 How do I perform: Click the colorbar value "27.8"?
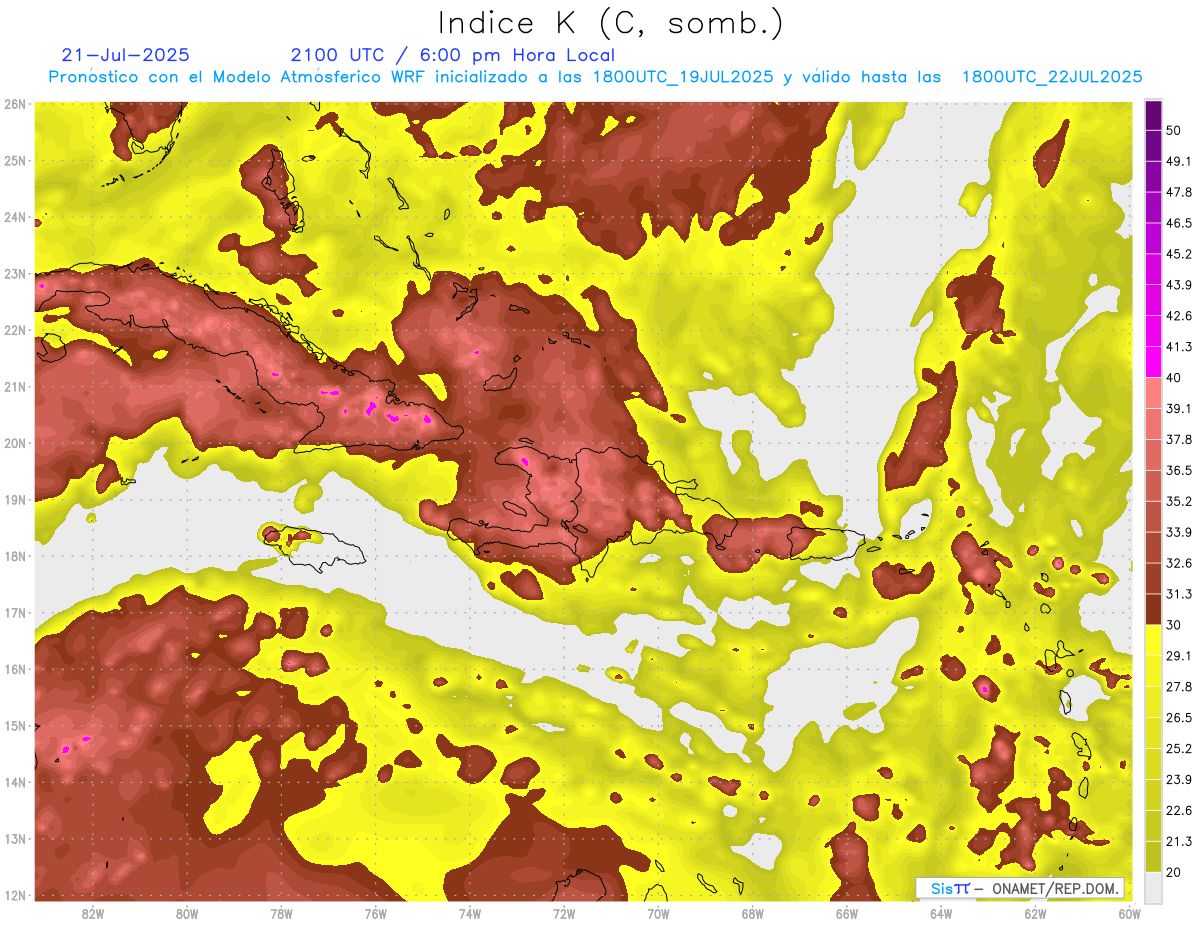(x=1178, y=687)
